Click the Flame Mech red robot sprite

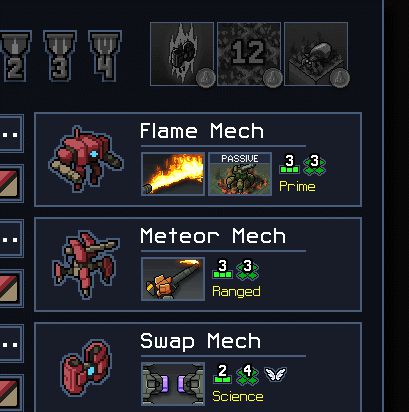coord(86,159)
